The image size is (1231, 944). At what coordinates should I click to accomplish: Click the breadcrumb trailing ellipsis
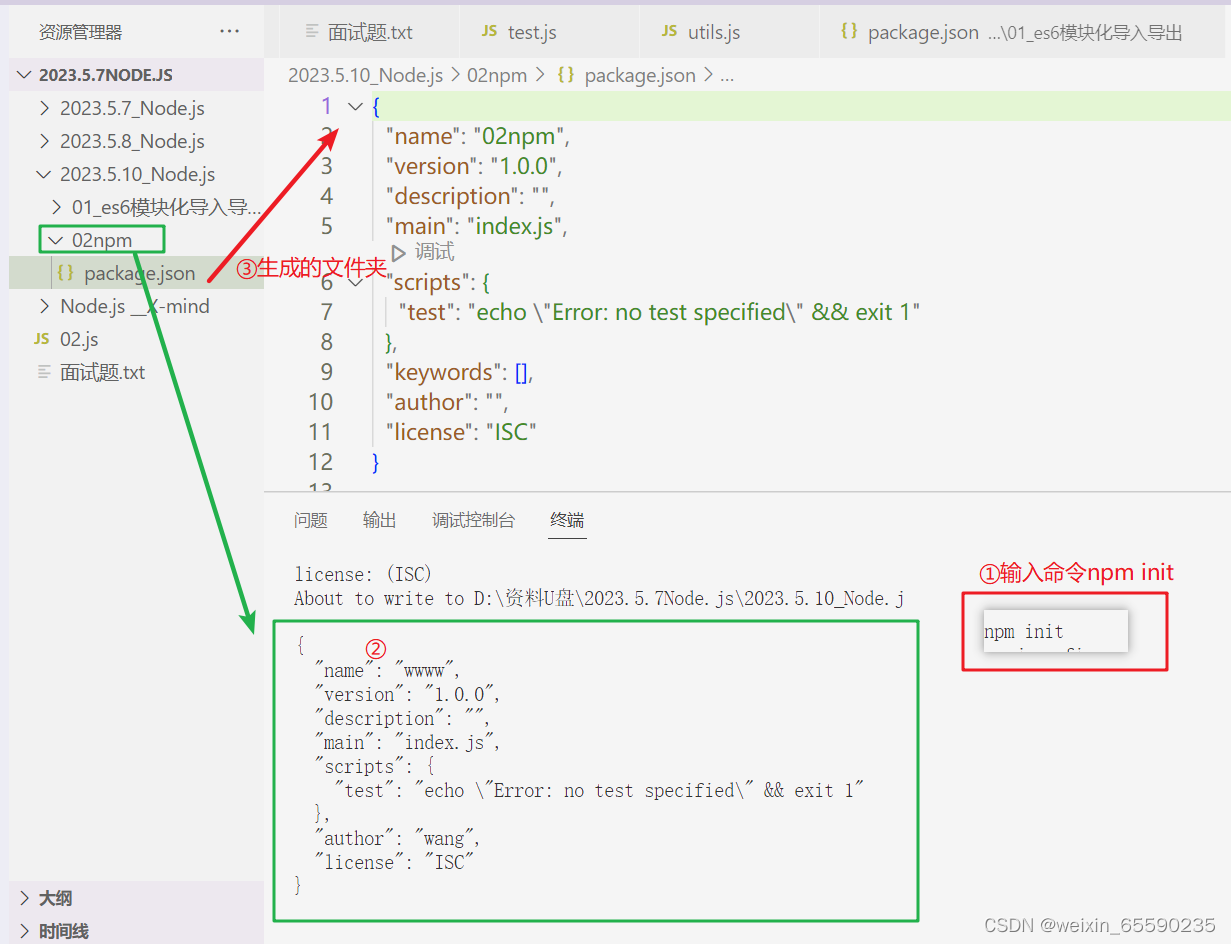(x=727, y=75)
